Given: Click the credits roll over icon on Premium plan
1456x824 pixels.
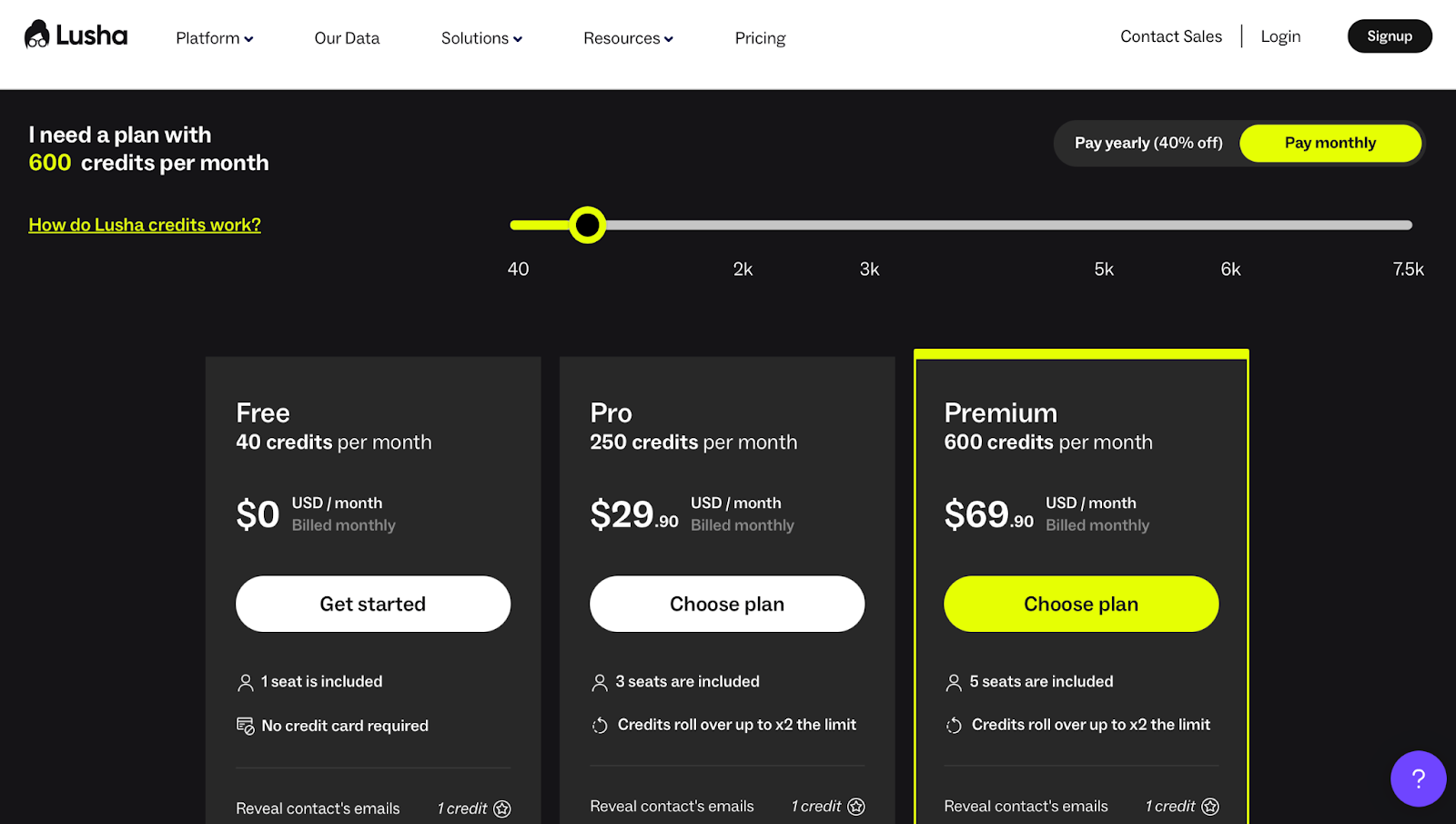Looking at the screenshot, I should (x=954, y=725).
